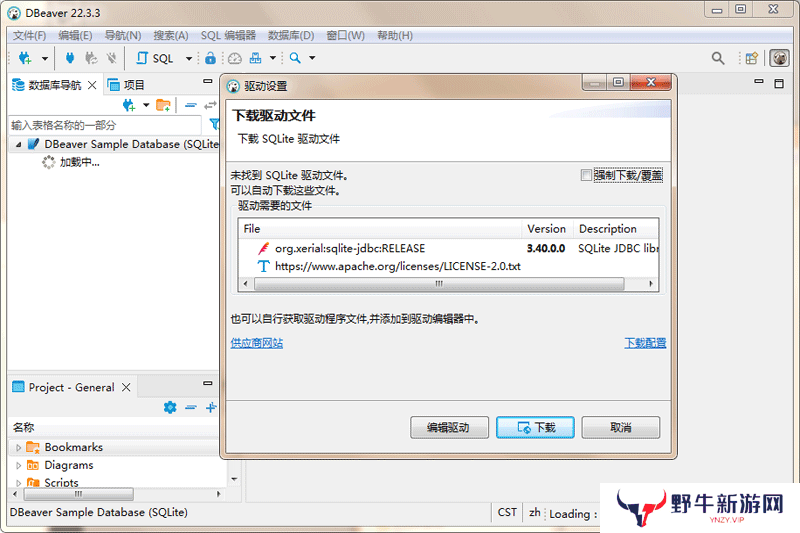
Task: Open navigator's new connection dropdown arrow
Action: point(146,106)
